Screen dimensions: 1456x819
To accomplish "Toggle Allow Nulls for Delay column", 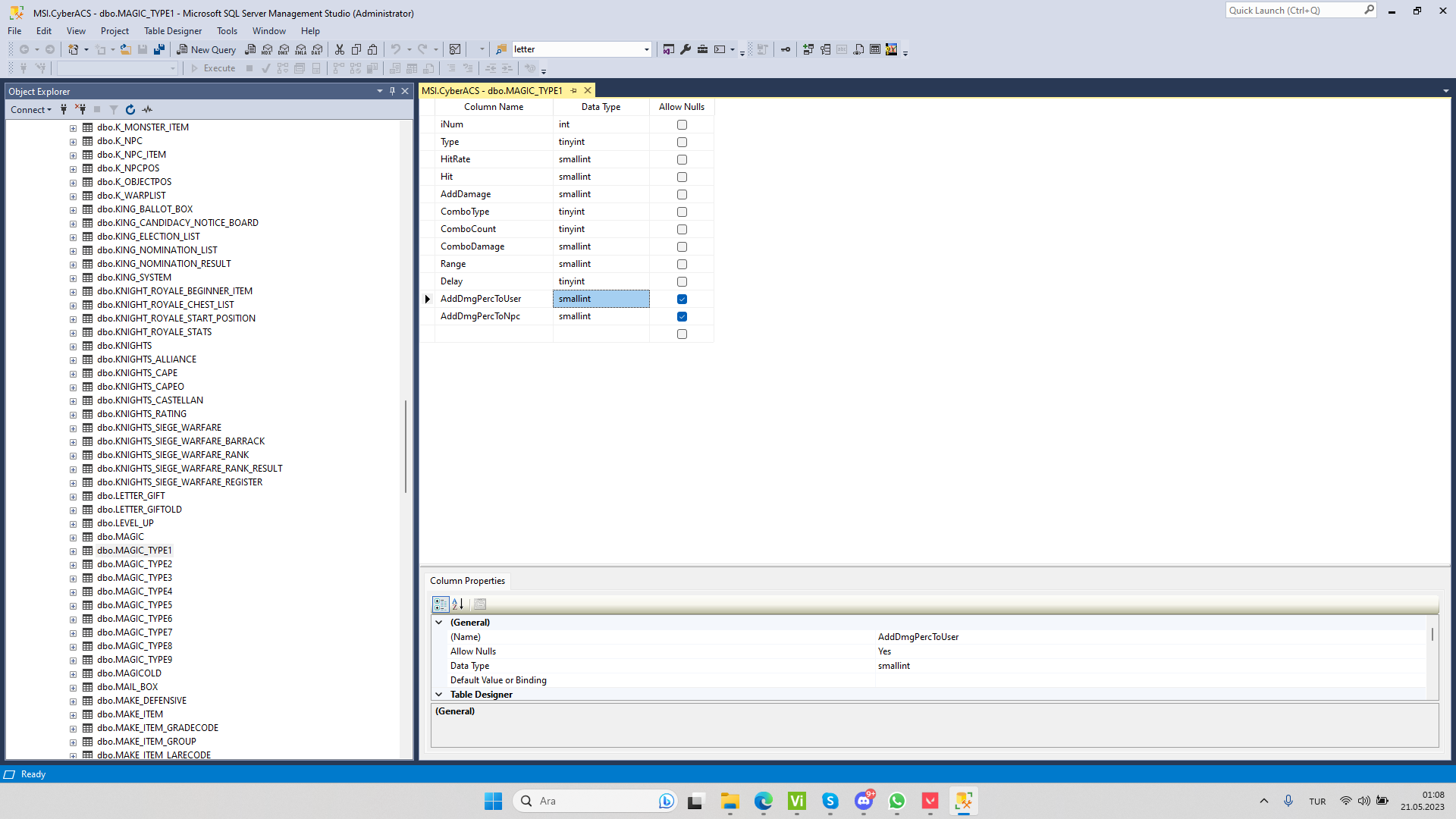I will tap(682, 281).
